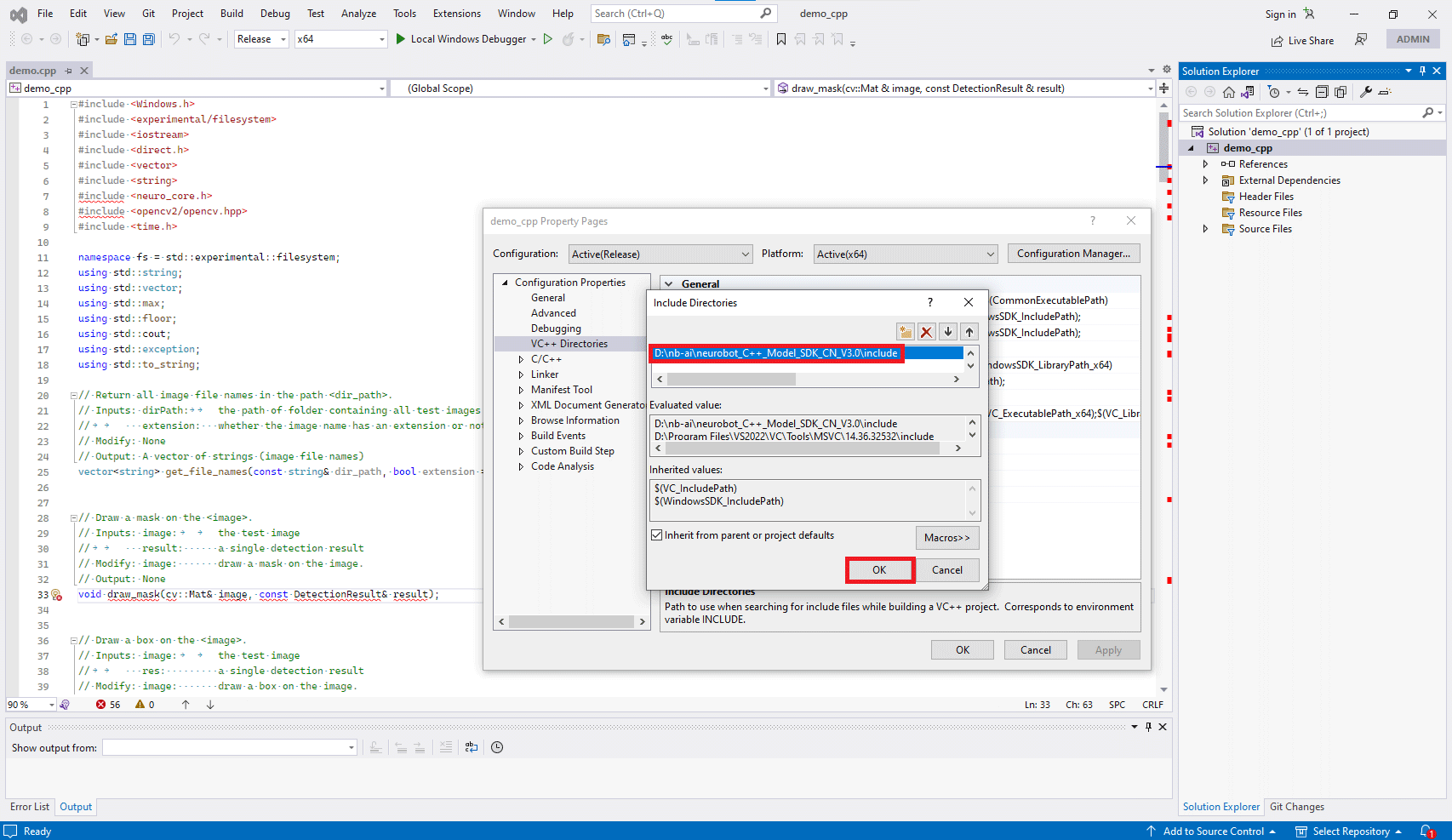
Task: Expand the C/C++ property node
Action: [521, 359]
